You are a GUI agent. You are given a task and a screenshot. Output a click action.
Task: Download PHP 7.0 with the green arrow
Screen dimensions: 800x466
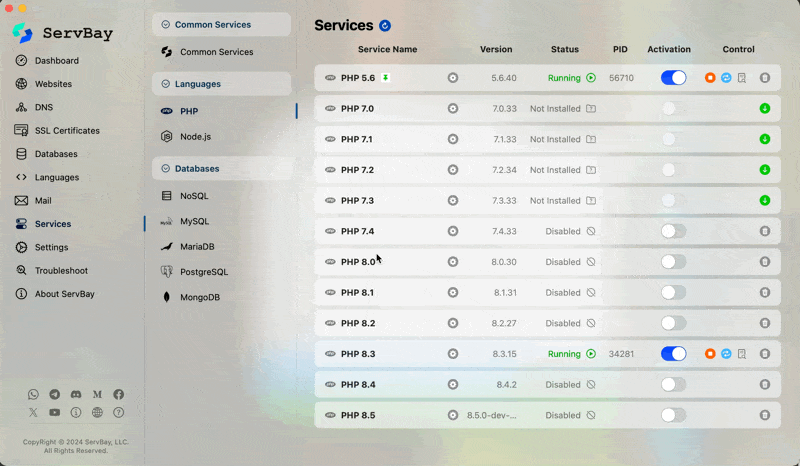(765, 109)
